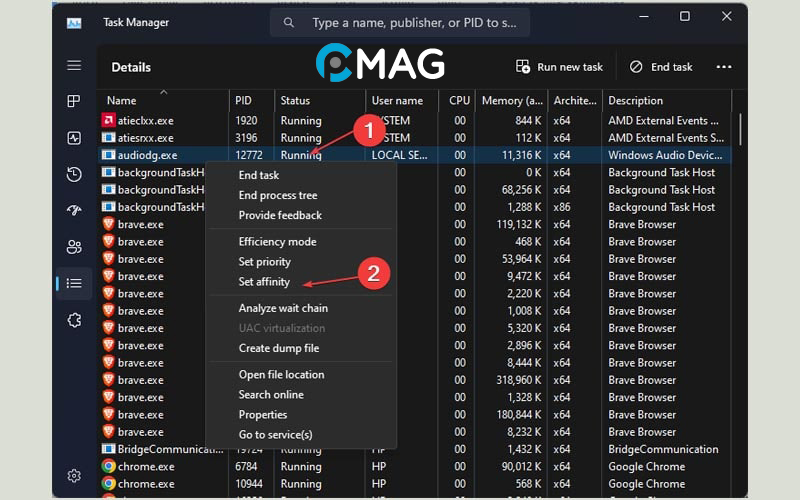
Task: Choose Go to service(s)
Action: coord(276,435)
